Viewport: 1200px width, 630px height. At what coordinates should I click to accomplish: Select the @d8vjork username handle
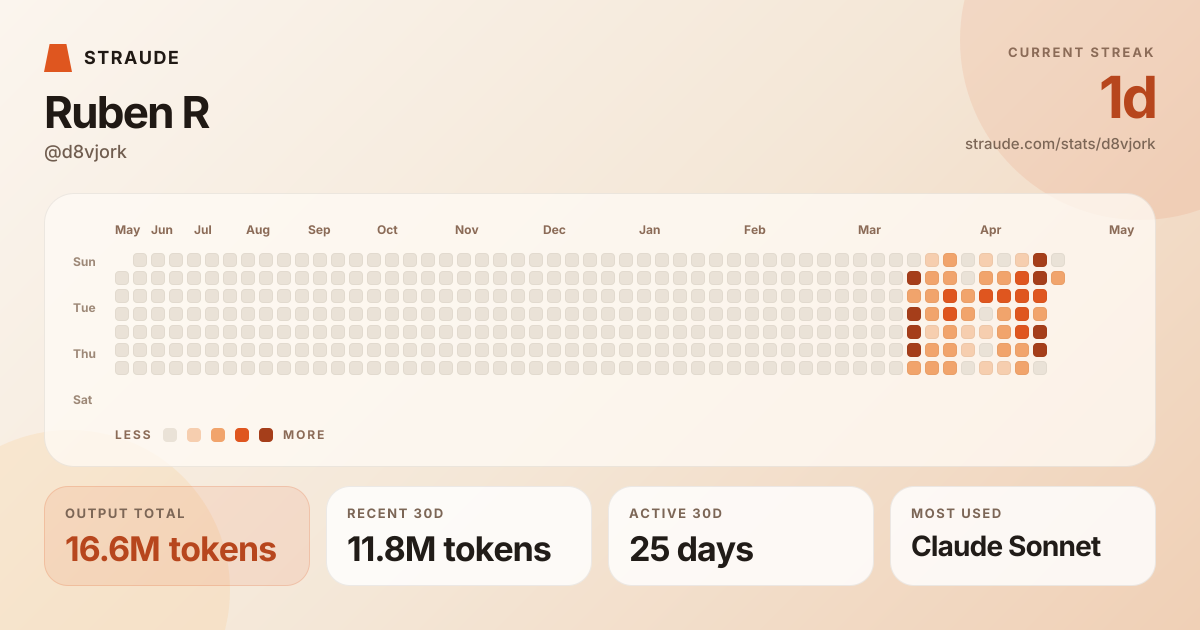pyautogui.click(x=86, y=152)
